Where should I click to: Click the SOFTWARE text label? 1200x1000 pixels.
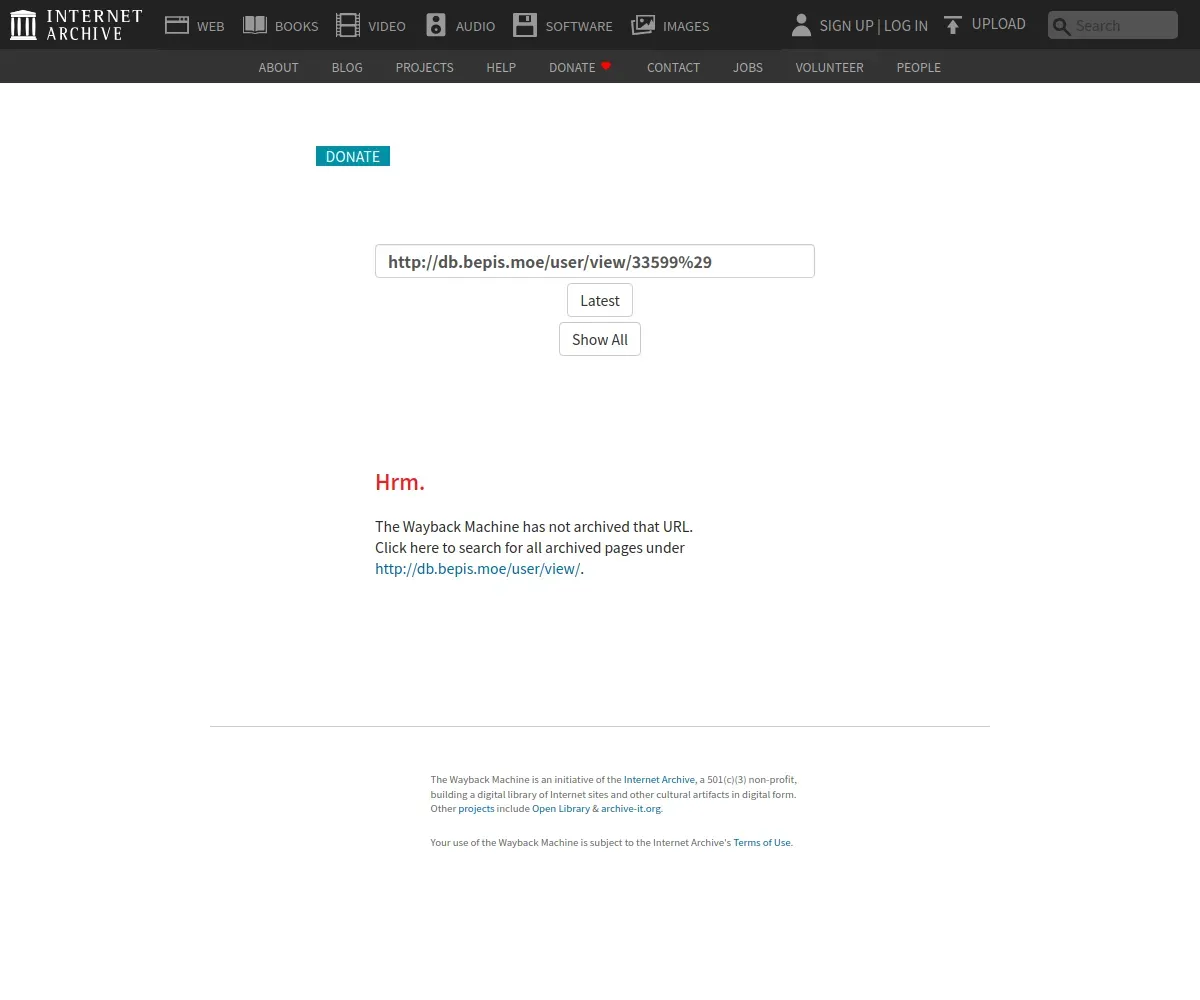579,26
